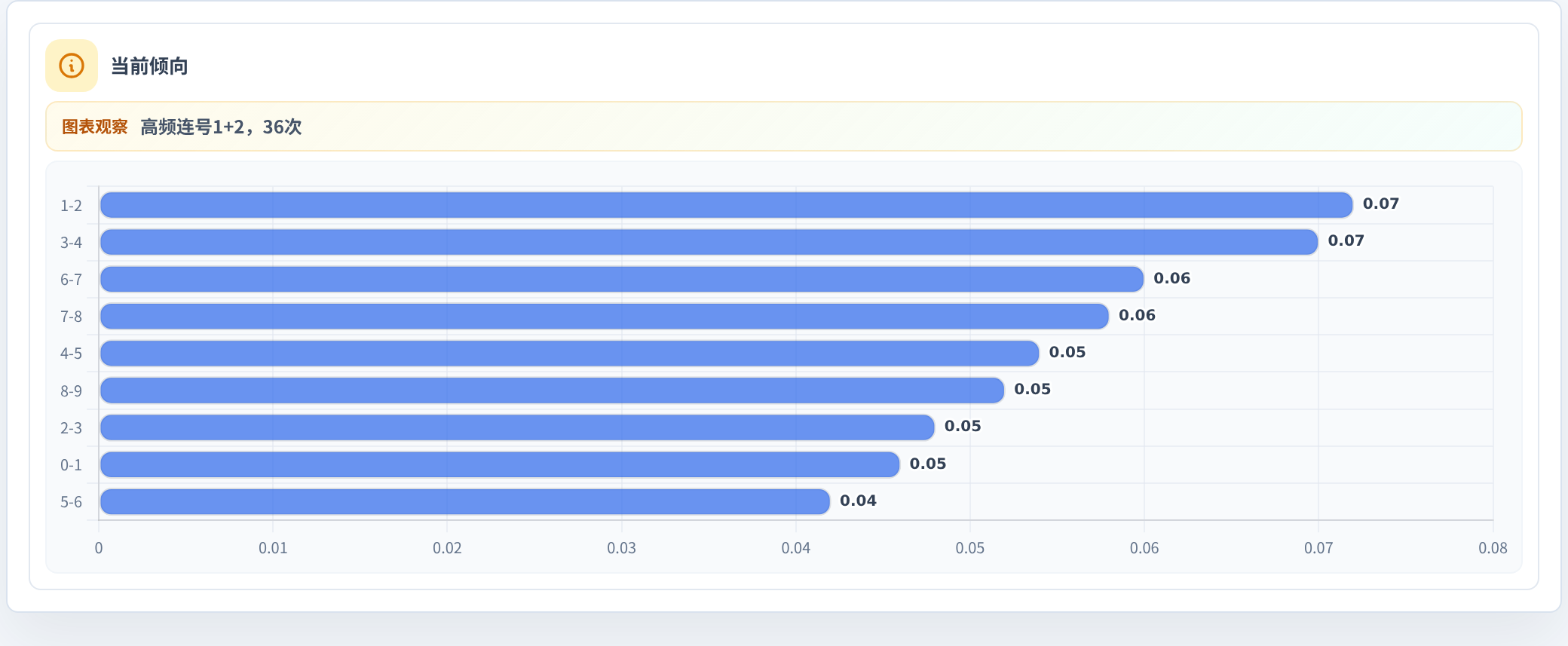
Task: Select the 4-5 bar
Action: [569, 353]
